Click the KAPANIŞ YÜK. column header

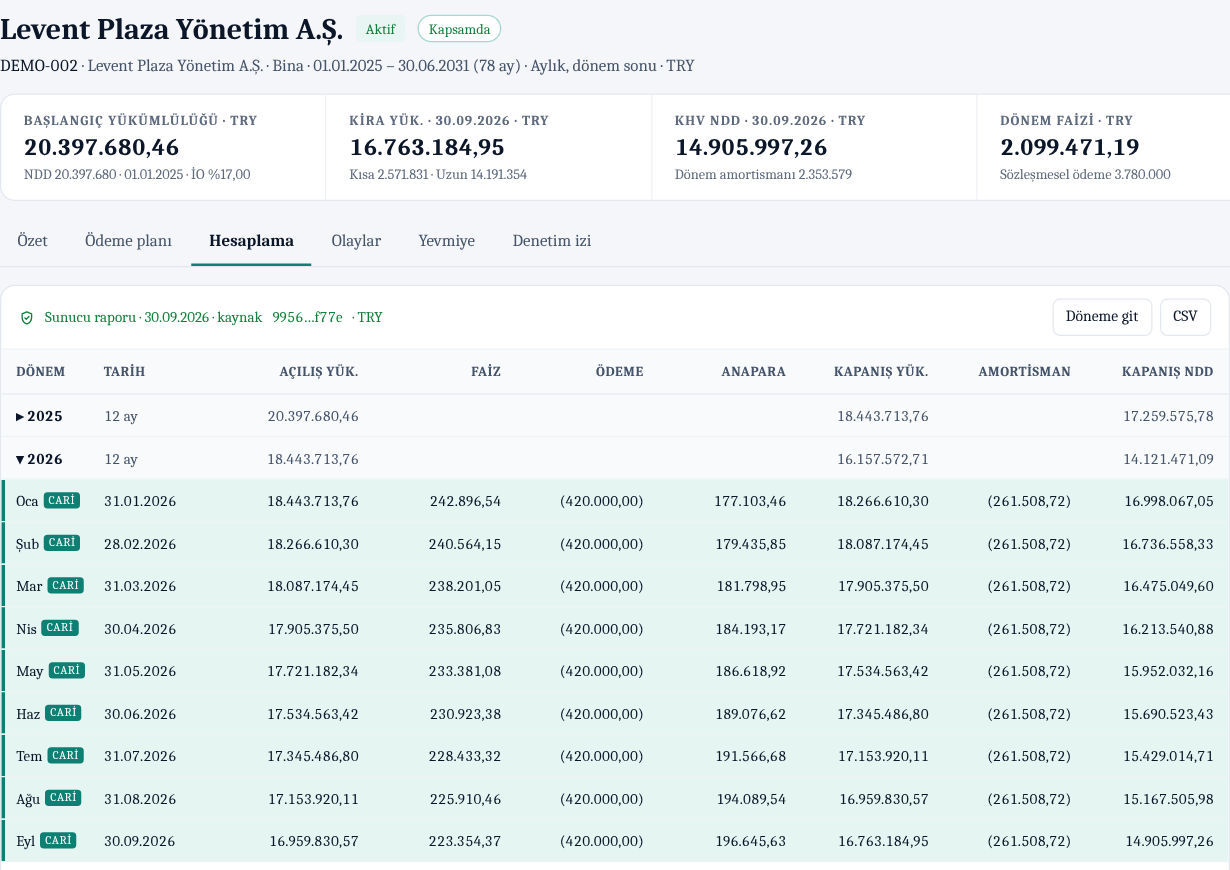click(881, 372)
